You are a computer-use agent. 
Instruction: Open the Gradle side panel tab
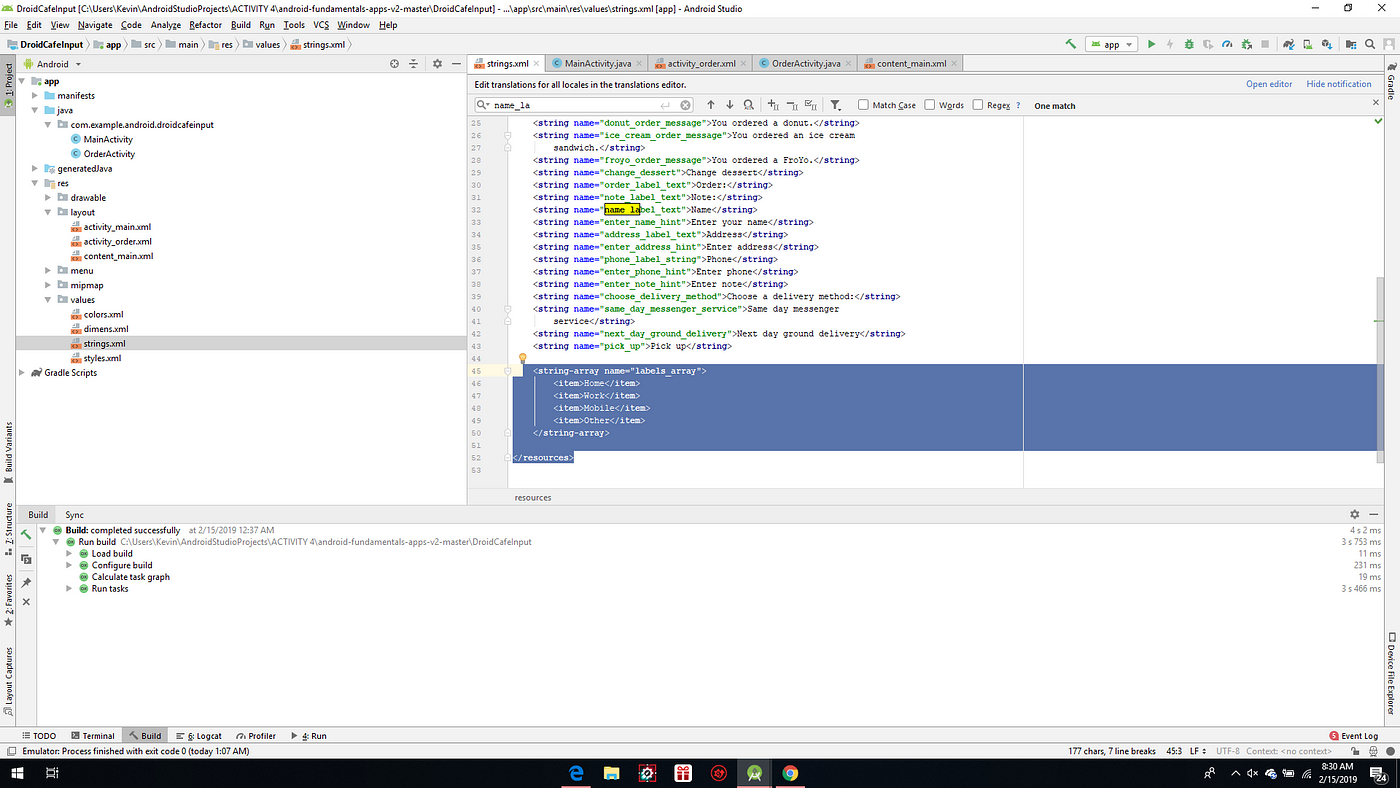pos(1391,80)
